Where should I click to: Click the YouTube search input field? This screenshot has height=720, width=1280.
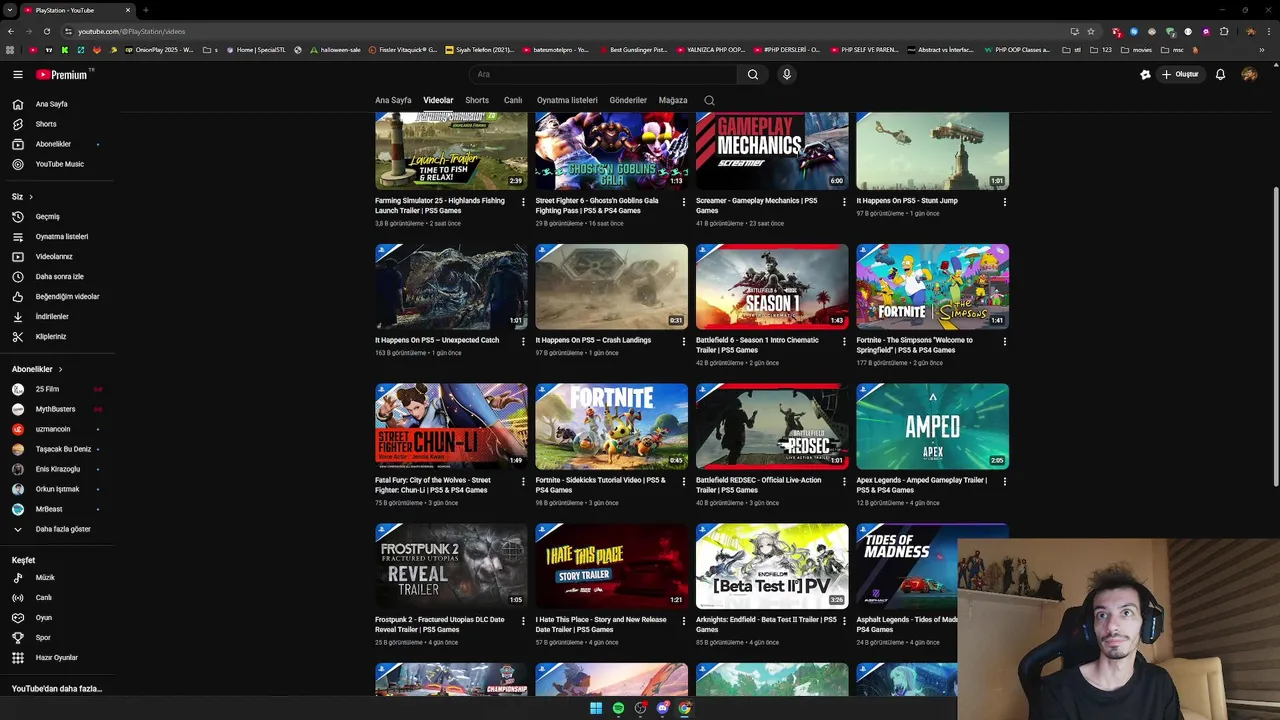[605, 74]
